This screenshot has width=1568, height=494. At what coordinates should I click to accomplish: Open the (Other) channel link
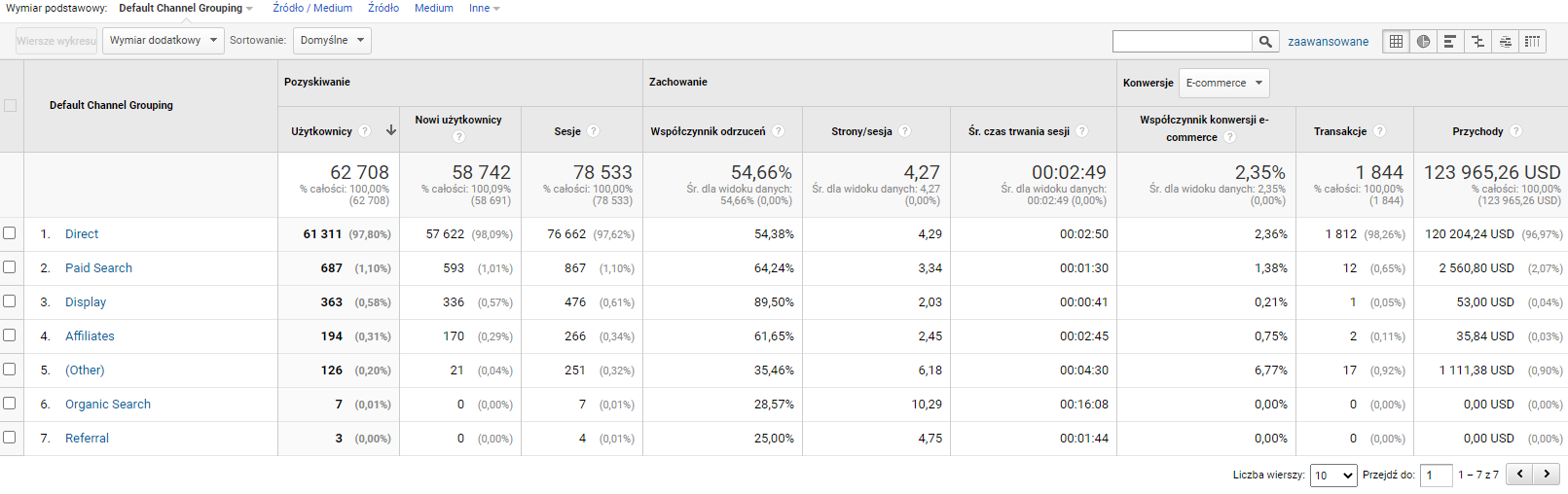[85, 370]
